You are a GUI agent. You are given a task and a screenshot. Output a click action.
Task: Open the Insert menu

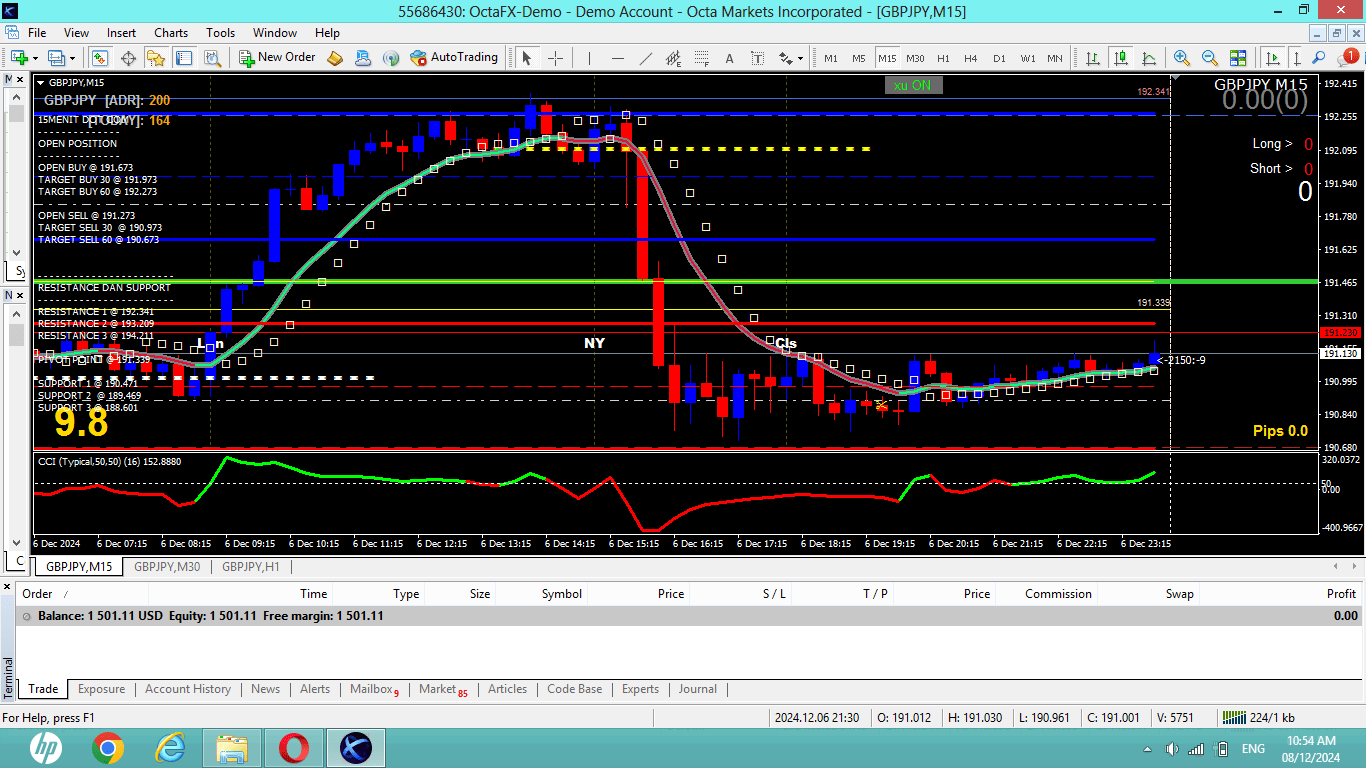click(x=122, y=33)
